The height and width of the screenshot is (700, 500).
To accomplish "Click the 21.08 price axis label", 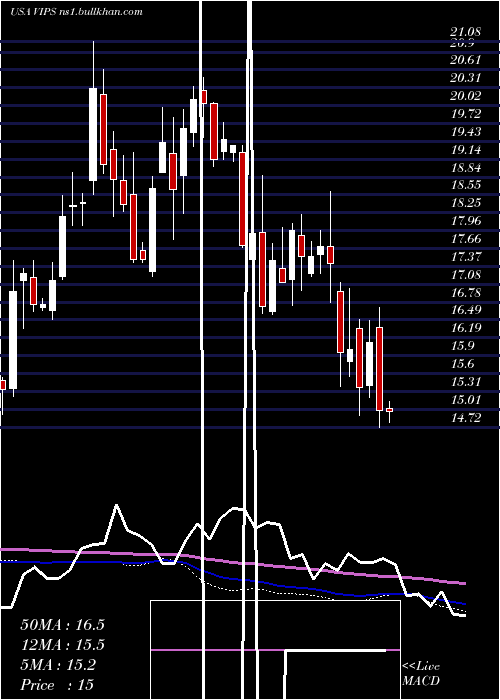I will 466,32.
